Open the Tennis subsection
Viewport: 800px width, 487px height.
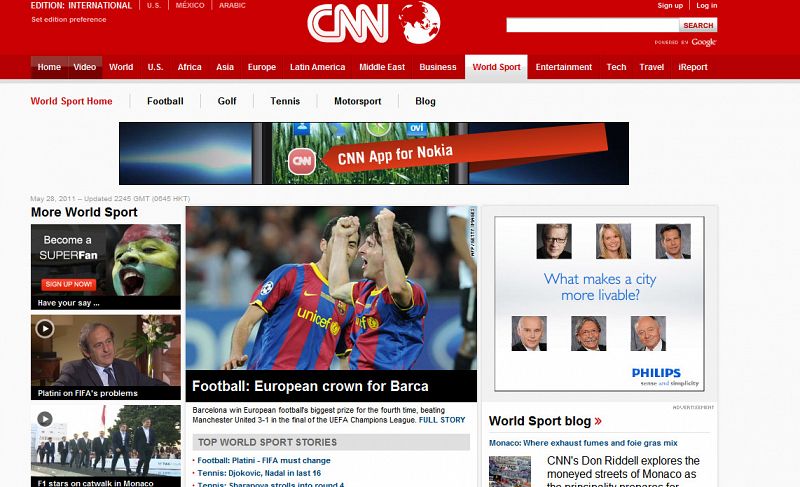point(285,101)
